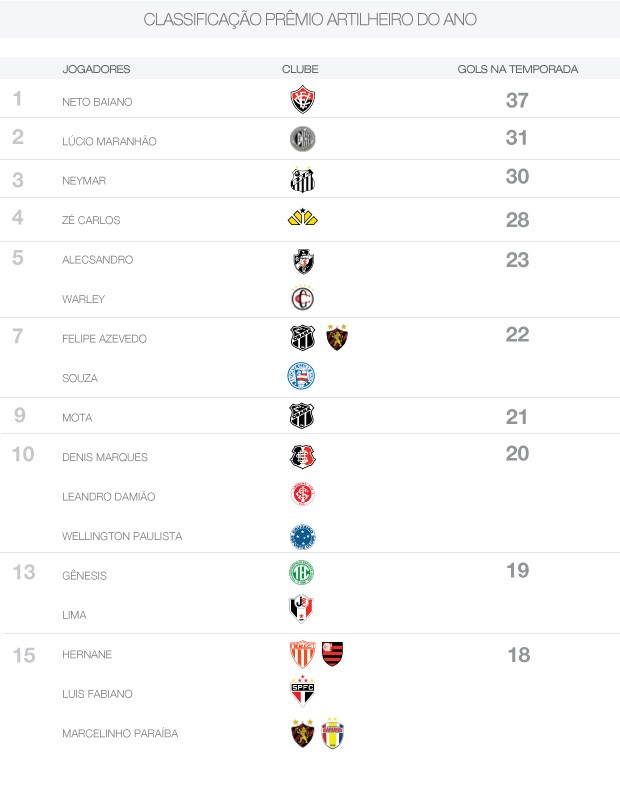Click the Jogadores column header

96,69
